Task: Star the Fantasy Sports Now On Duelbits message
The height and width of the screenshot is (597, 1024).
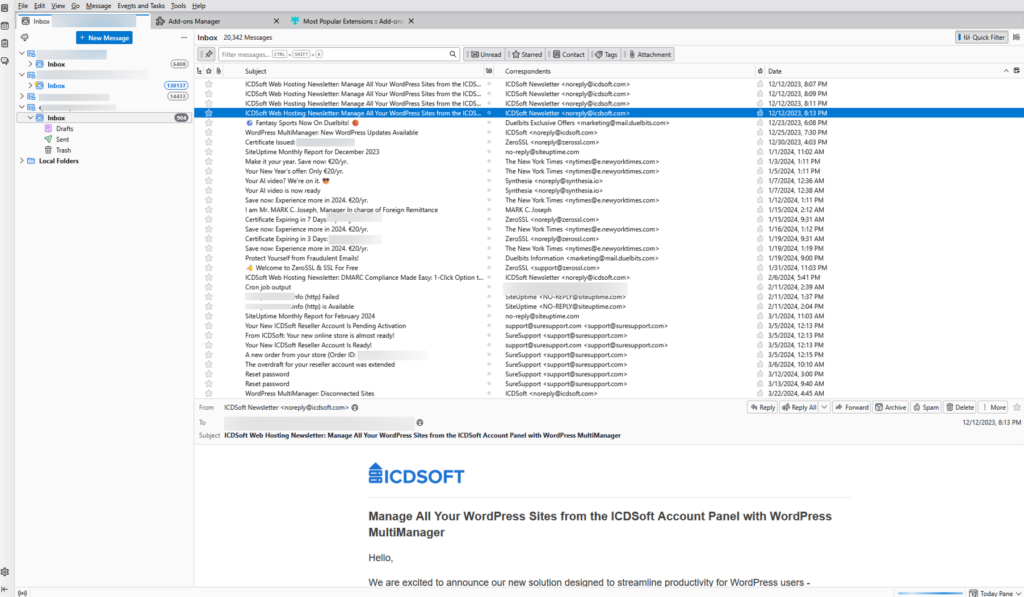Action: [x=208, y=123]
